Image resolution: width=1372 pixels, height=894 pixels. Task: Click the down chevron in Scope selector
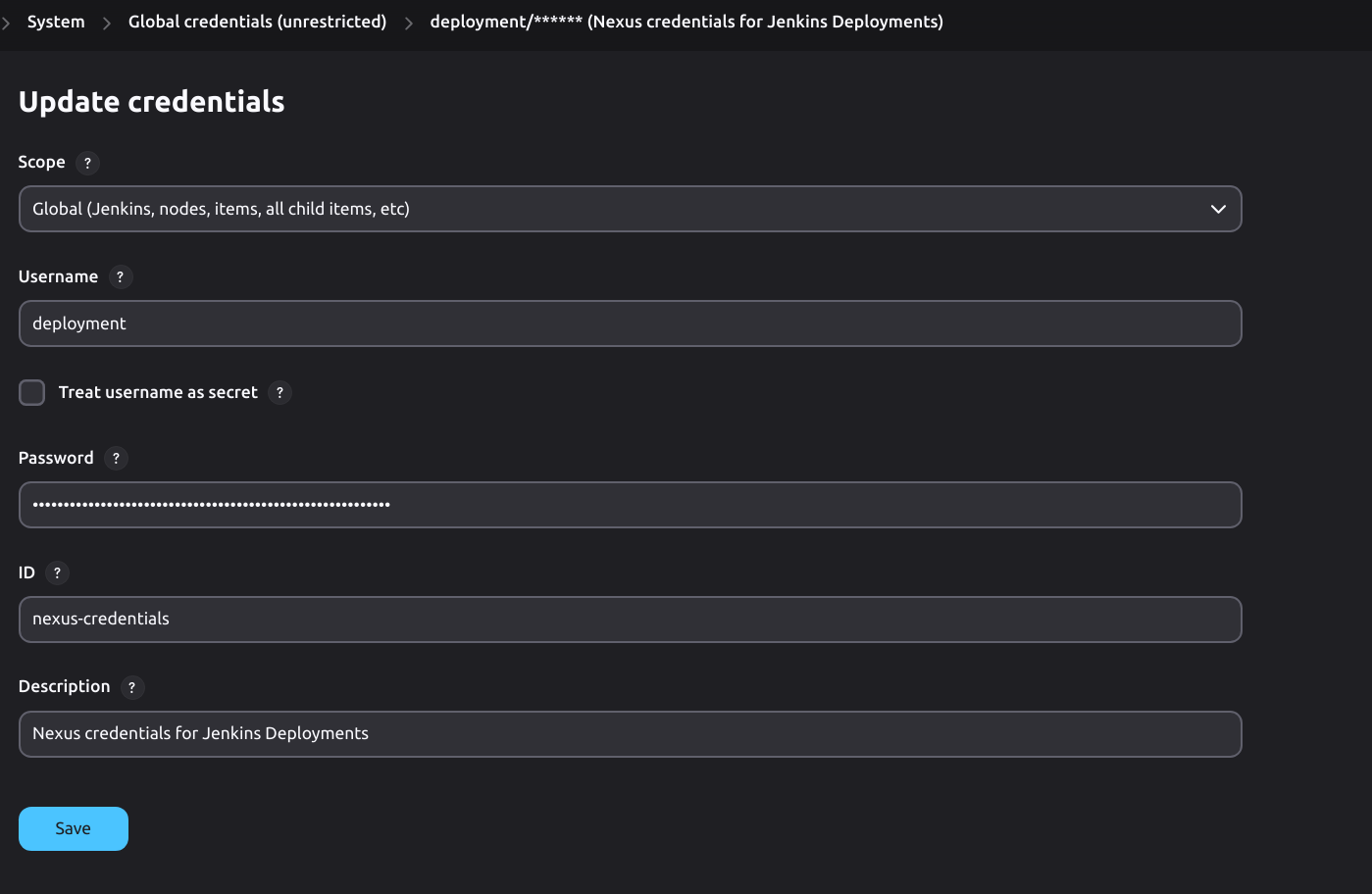tap(1218, 209)
